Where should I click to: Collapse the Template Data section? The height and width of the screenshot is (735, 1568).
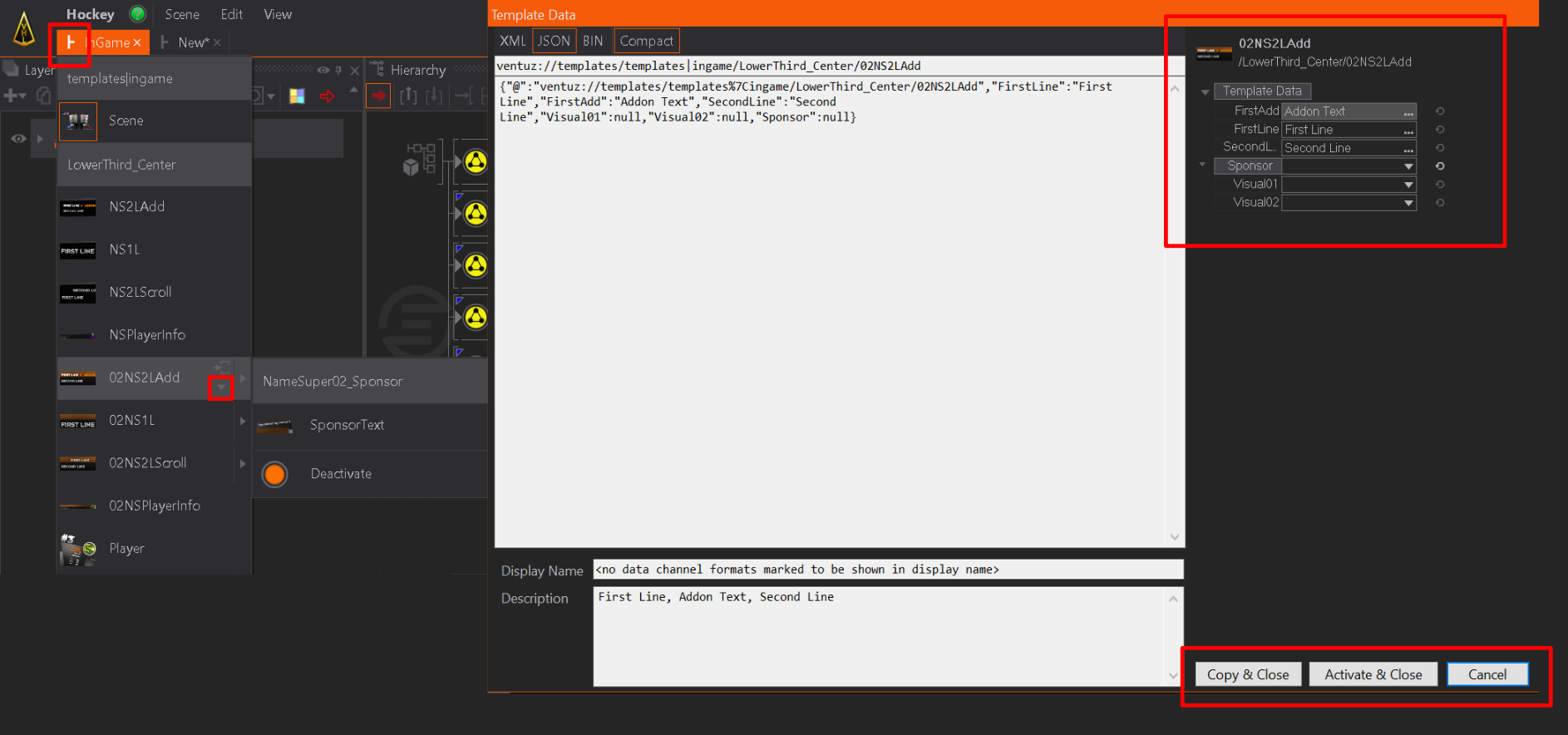click(x=1205, y=91)
